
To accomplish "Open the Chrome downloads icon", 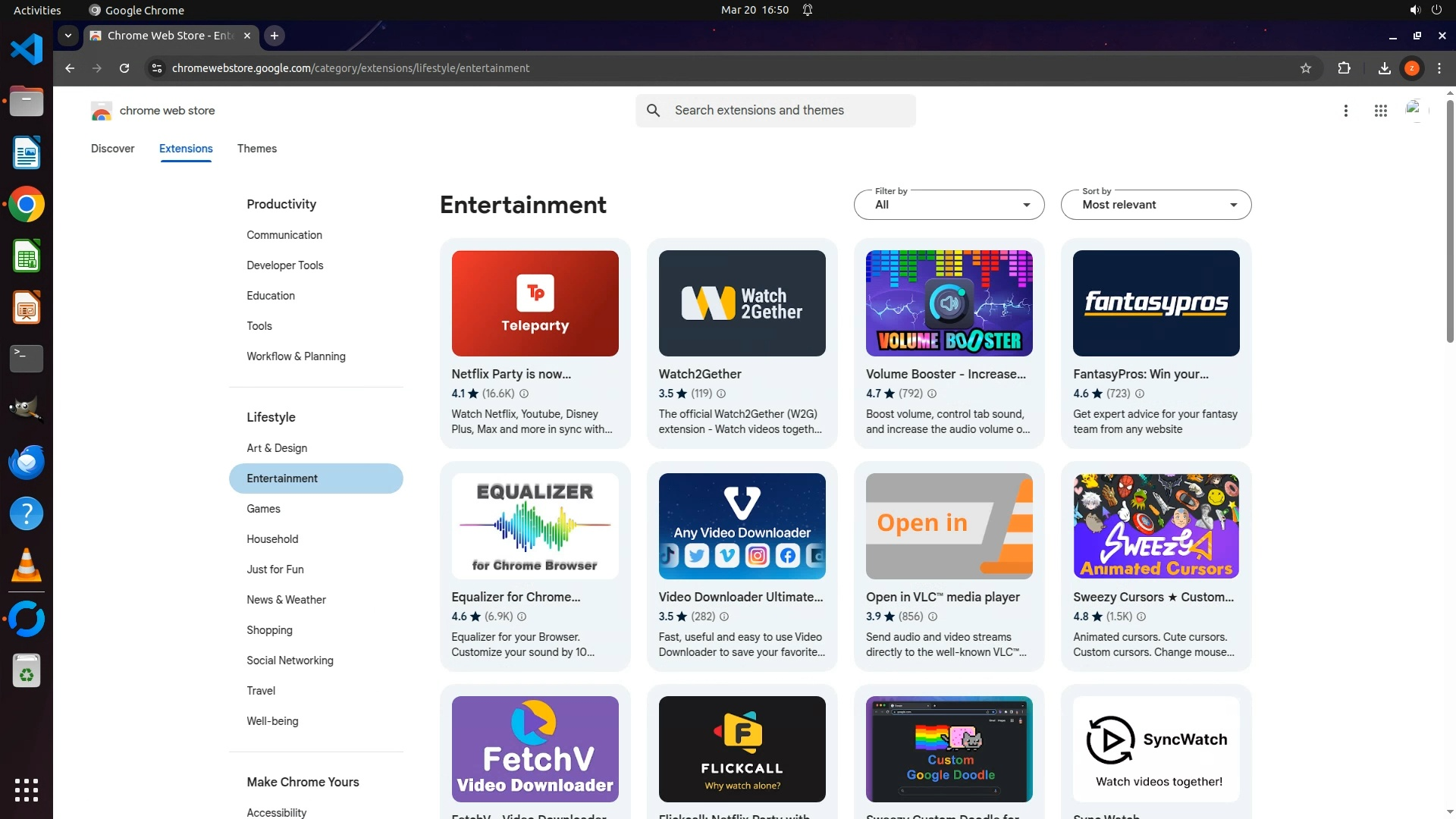I will point(1384,68).
